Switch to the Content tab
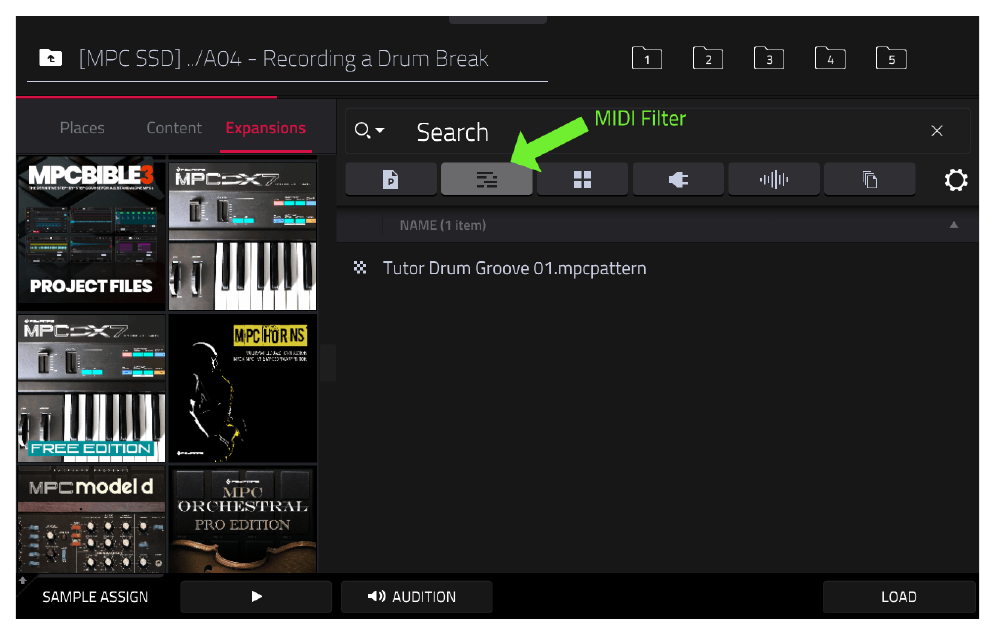996x636 pixels. tap(174, 128)
